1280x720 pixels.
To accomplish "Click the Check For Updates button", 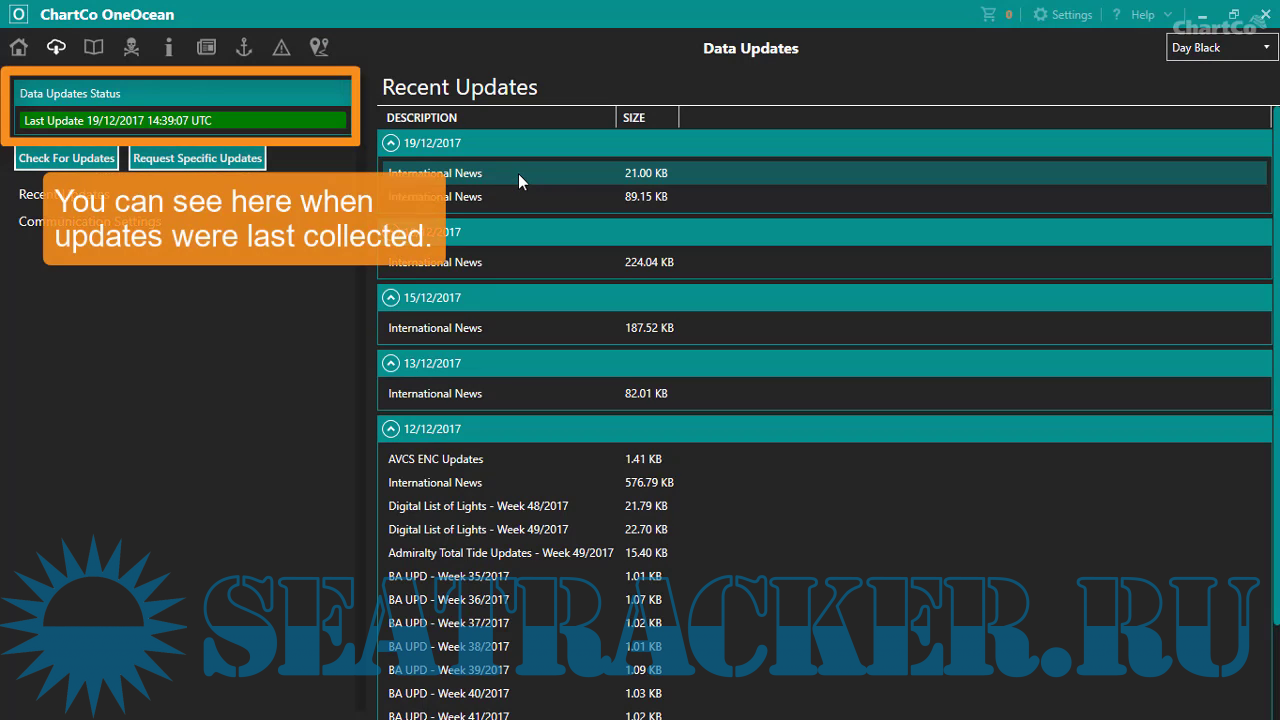I will point(67,158).
